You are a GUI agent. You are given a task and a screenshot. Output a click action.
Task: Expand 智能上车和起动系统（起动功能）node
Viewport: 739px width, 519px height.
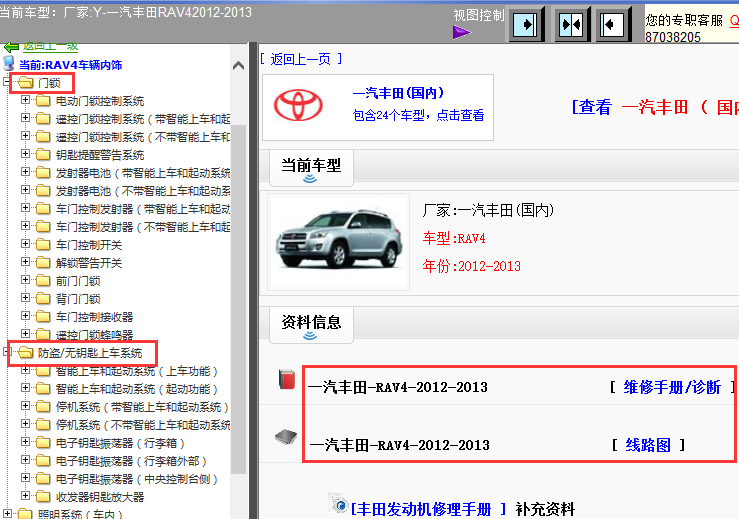25,388
